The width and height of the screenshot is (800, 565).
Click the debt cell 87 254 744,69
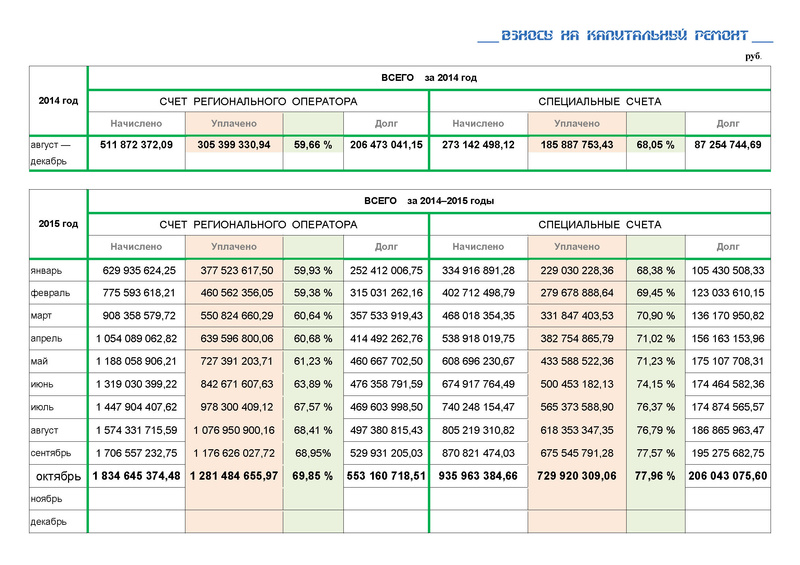pyautogui.click(x=727, y=145)
